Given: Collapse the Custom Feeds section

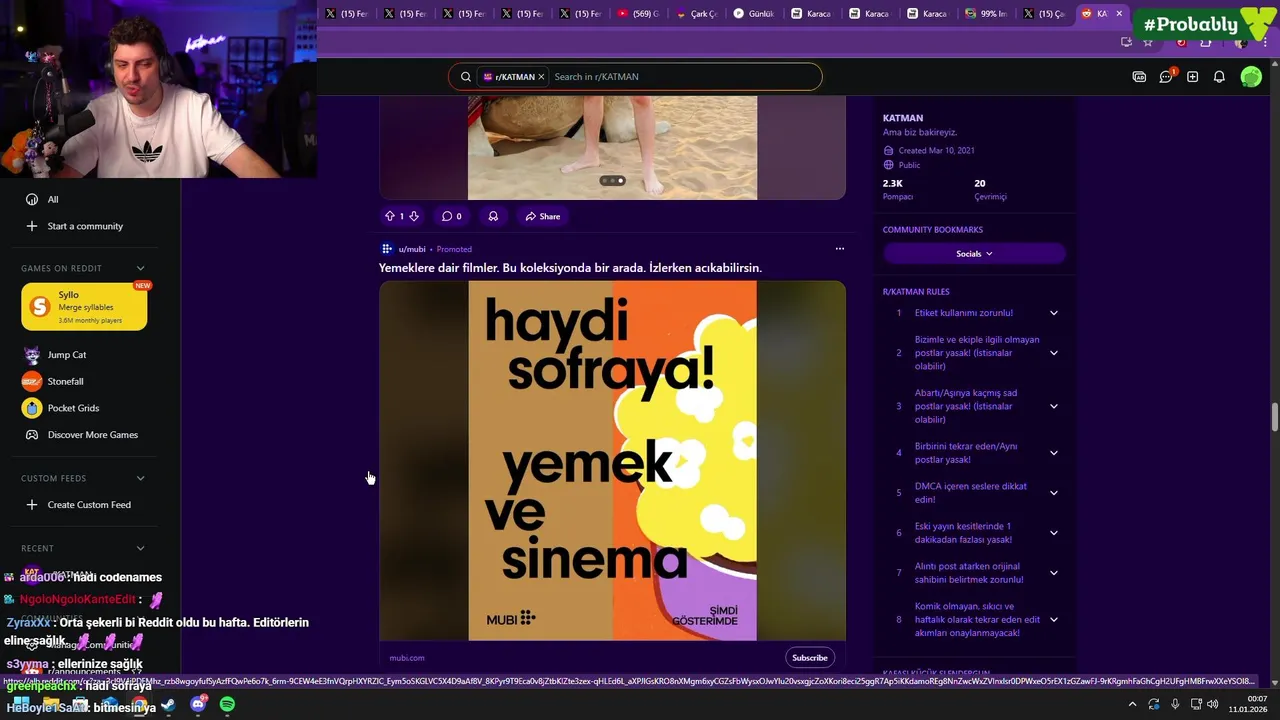Looking at the screenshot, I should coord(140,478).
